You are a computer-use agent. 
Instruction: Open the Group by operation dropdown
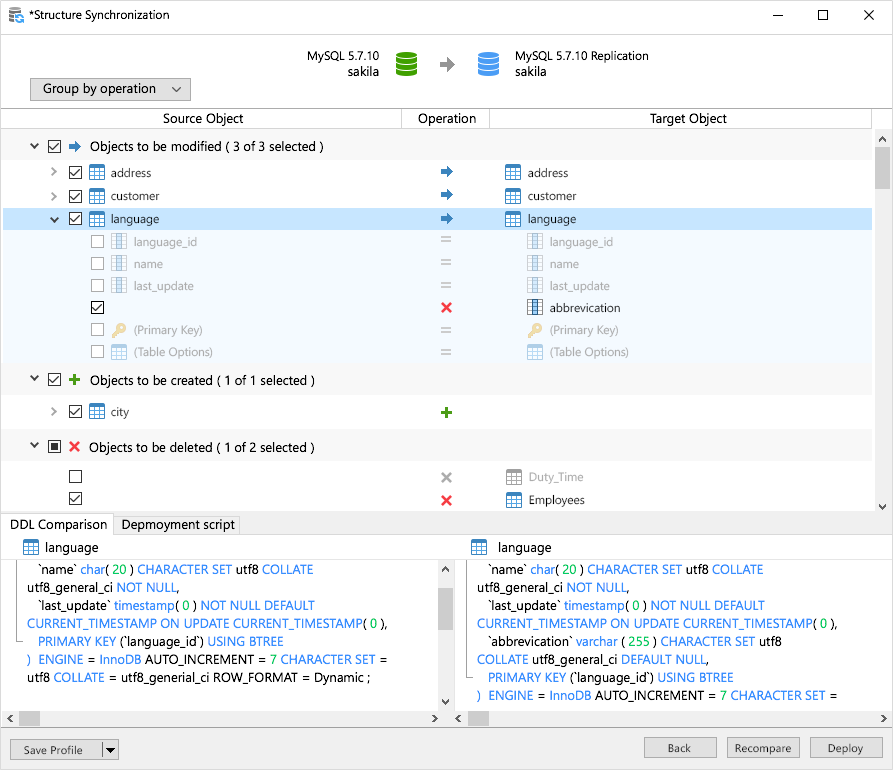coord(110,89)
